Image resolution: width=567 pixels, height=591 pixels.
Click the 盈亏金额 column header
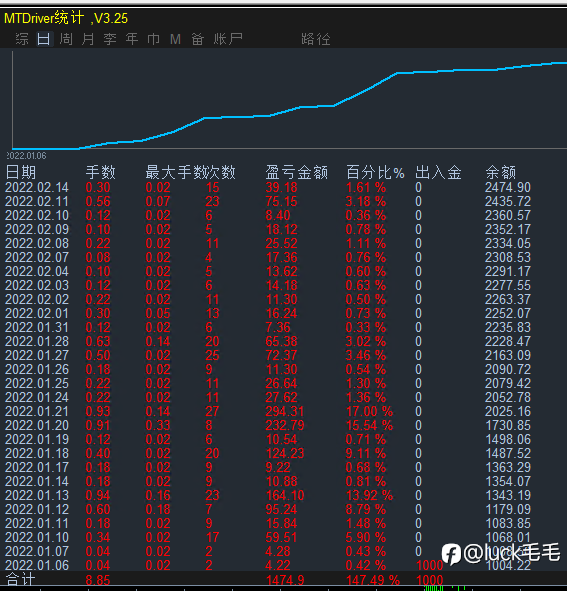[x=297, y=173]
